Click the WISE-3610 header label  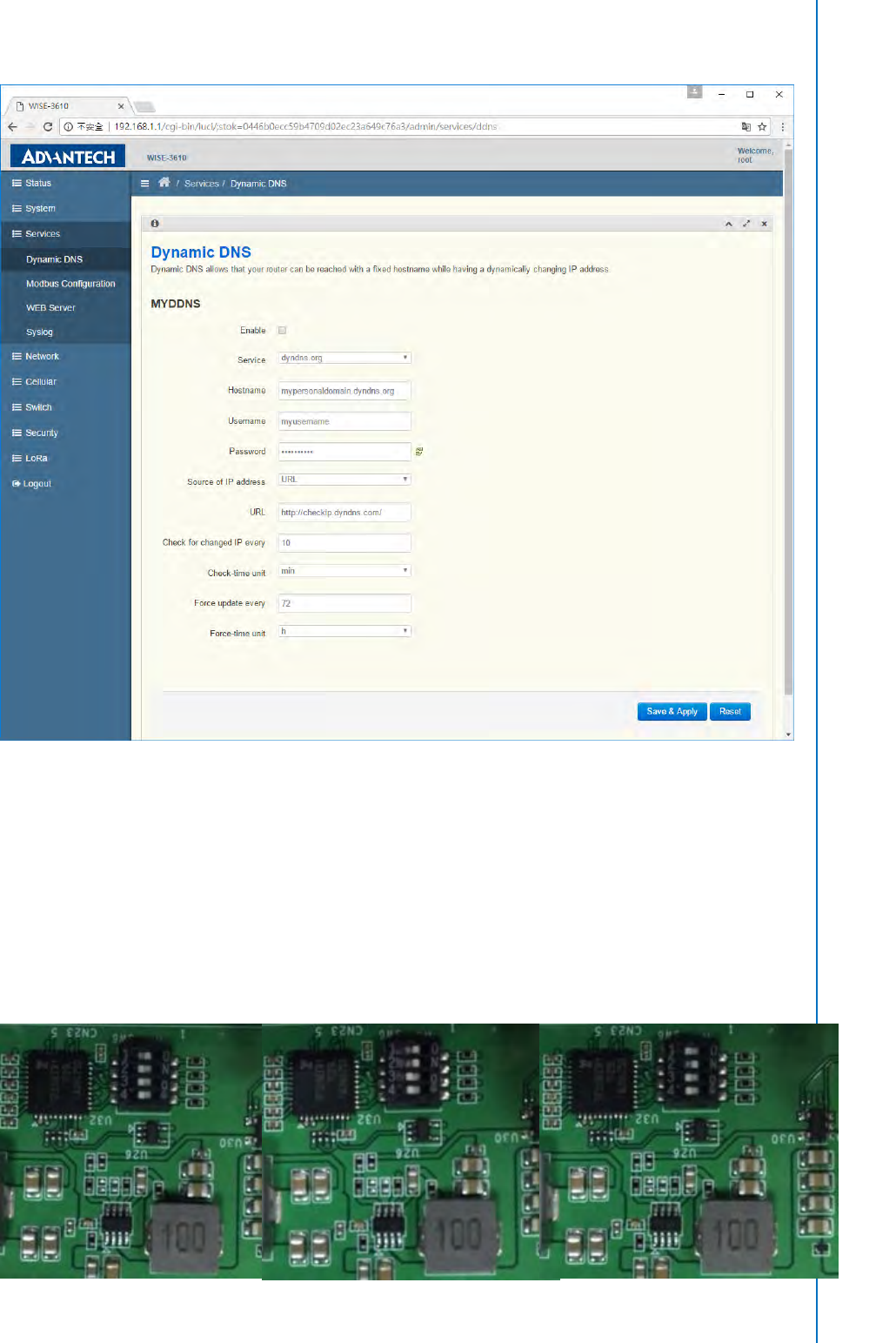[166, 158]
